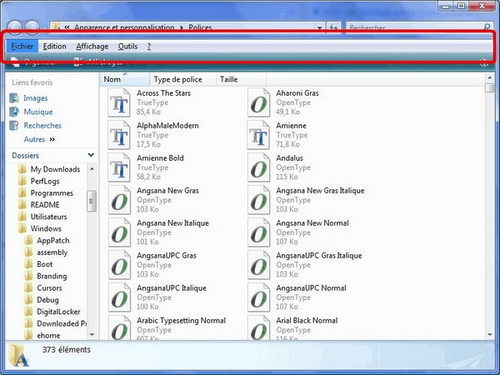Image resolution: width=500 pixels, height=375 pixels.
Task: Show more favorites via Autres
Action: click(x=39, y=139)
